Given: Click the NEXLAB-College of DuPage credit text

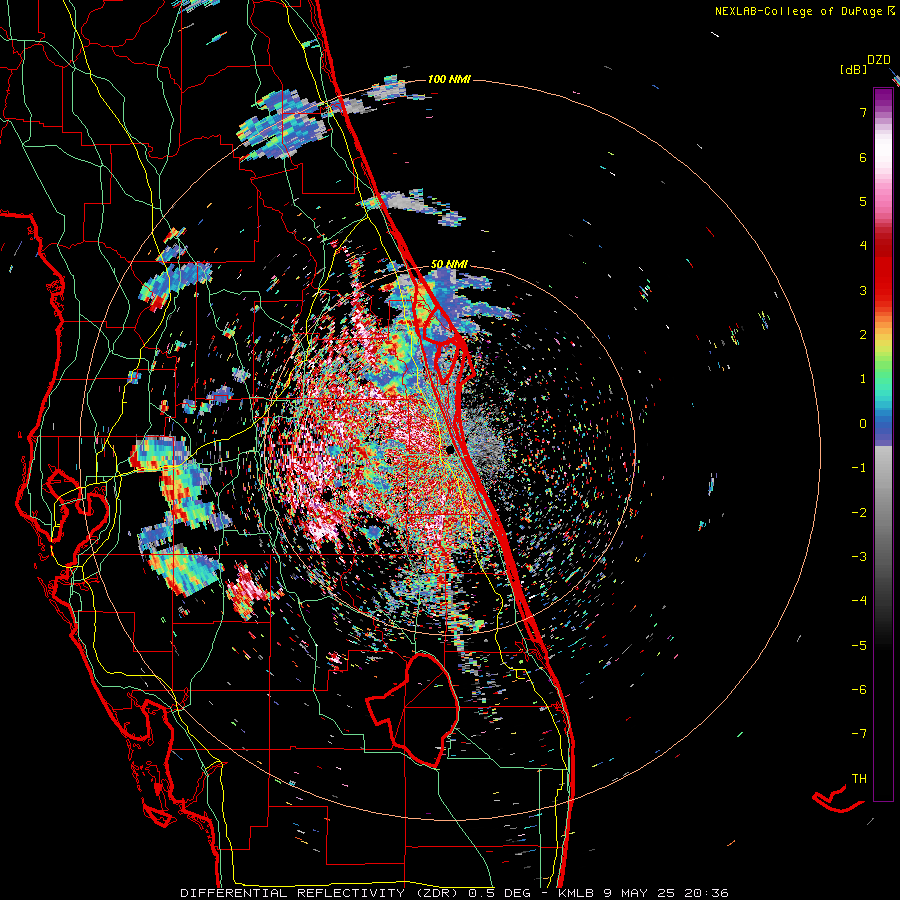Looking at the screenshot, I should tap(804, 11).
